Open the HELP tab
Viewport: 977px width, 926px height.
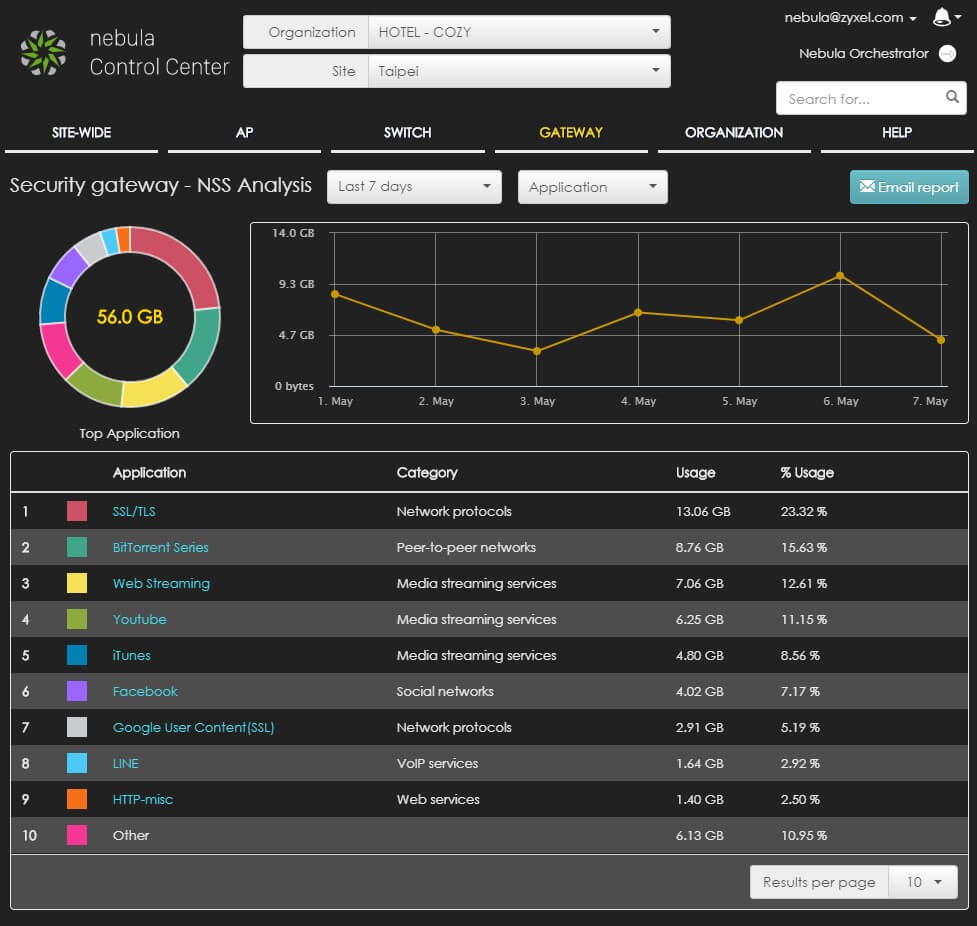click(x=897, y=133)
